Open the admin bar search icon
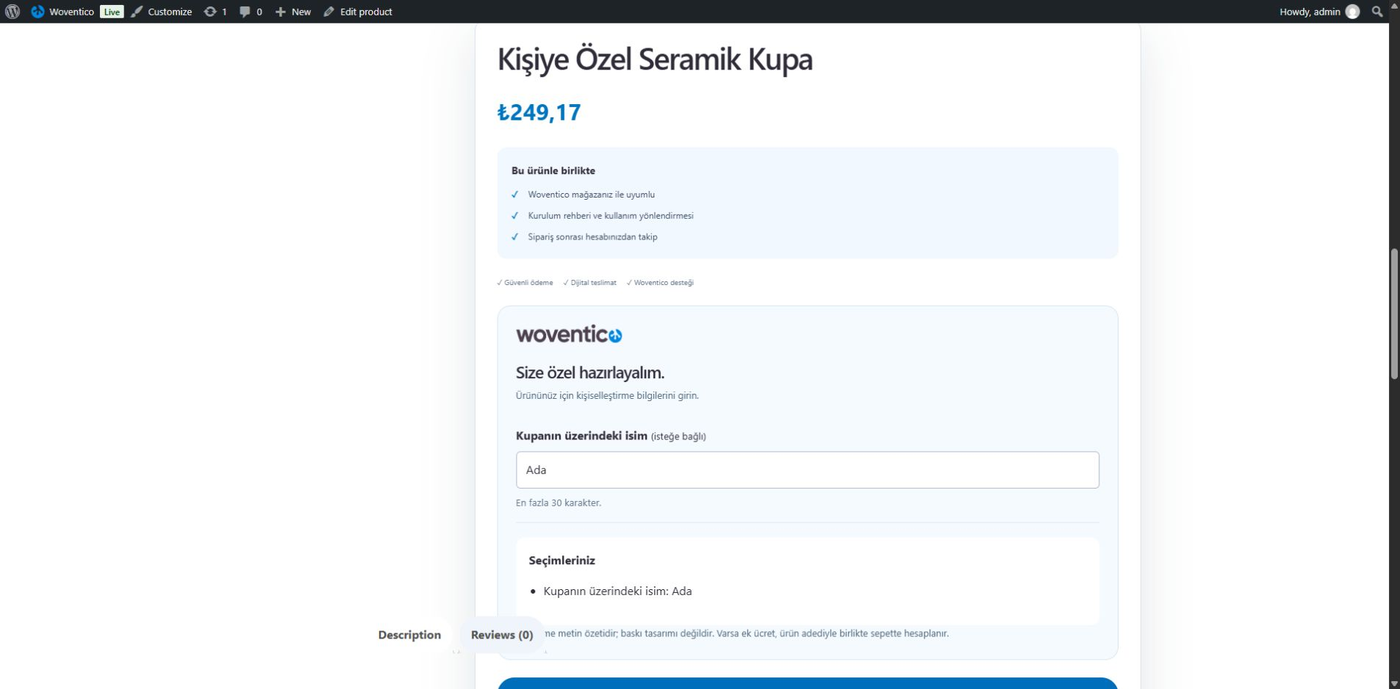Screen dimensions: 1400x689 coord(1377,12)
